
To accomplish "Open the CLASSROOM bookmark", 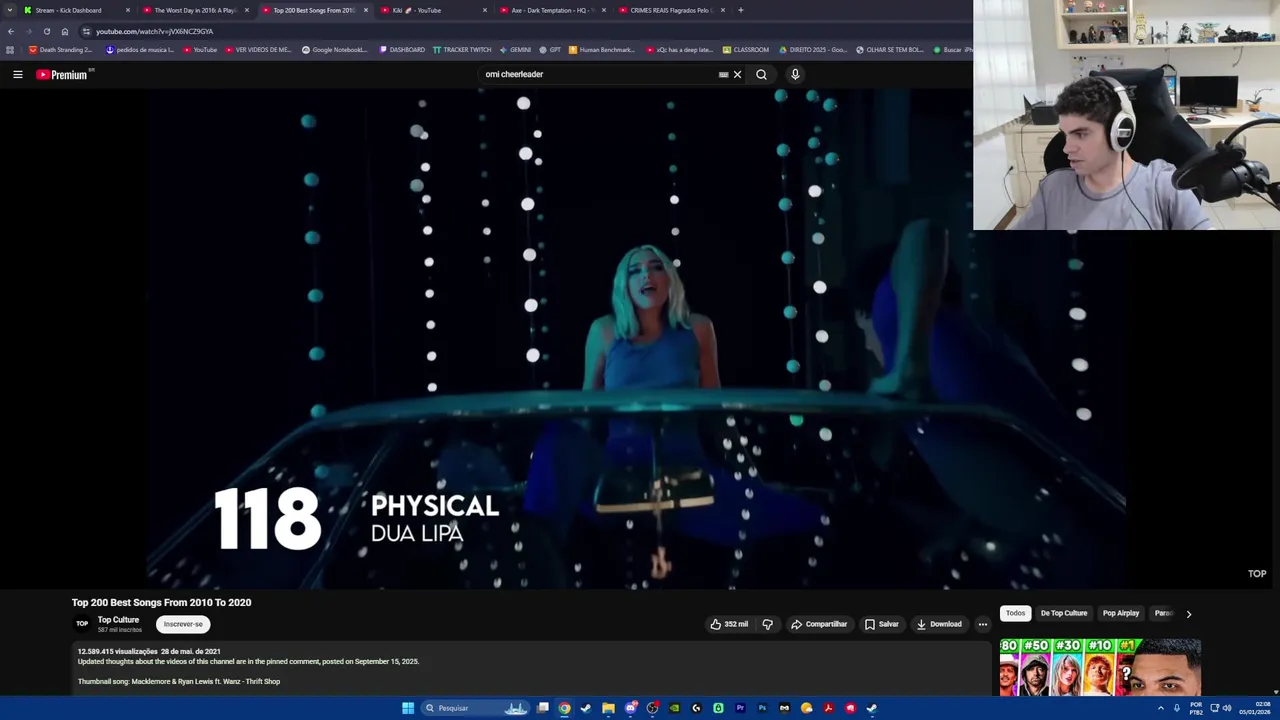I will pos(746,49).
